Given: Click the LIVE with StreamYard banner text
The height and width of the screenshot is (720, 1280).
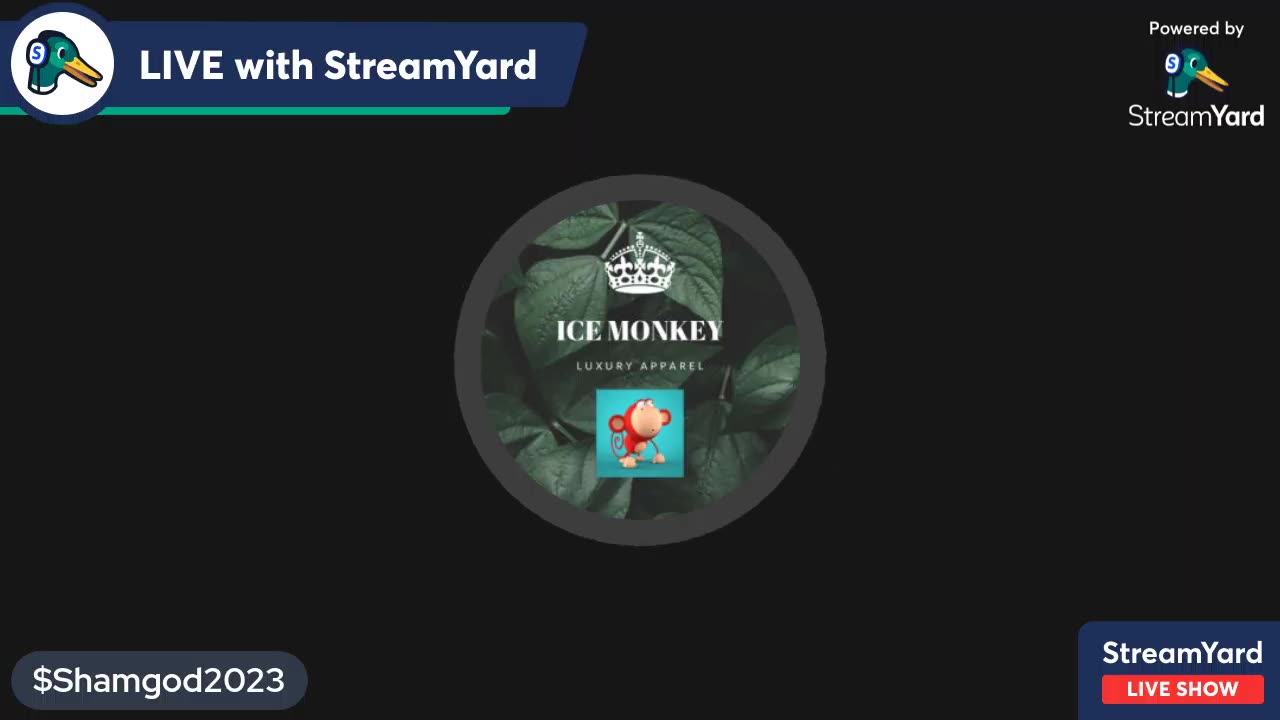Looking at the screenshot, I should 338,66.
